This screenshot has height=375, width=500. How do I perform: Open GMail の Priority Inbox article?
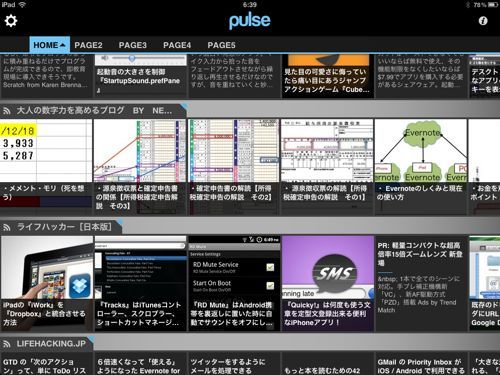click(421, 364)
